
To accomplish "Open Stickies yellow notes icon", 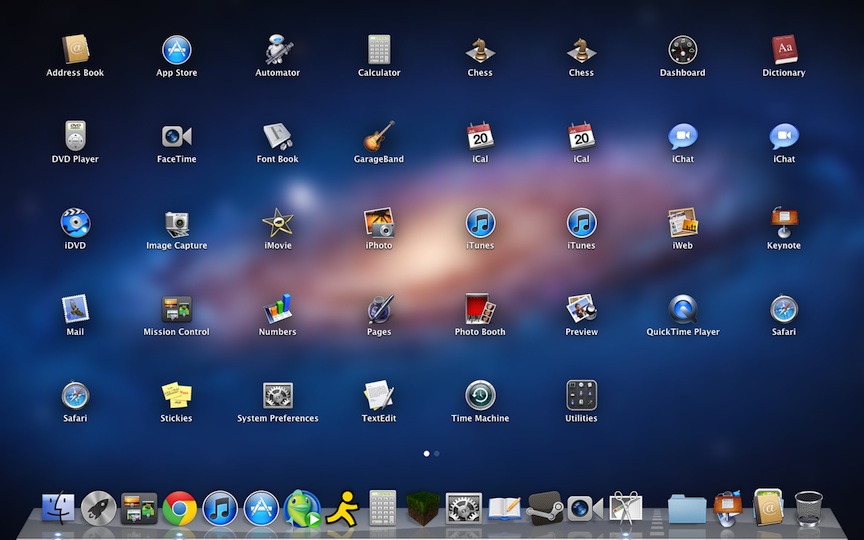I will 176,396.
